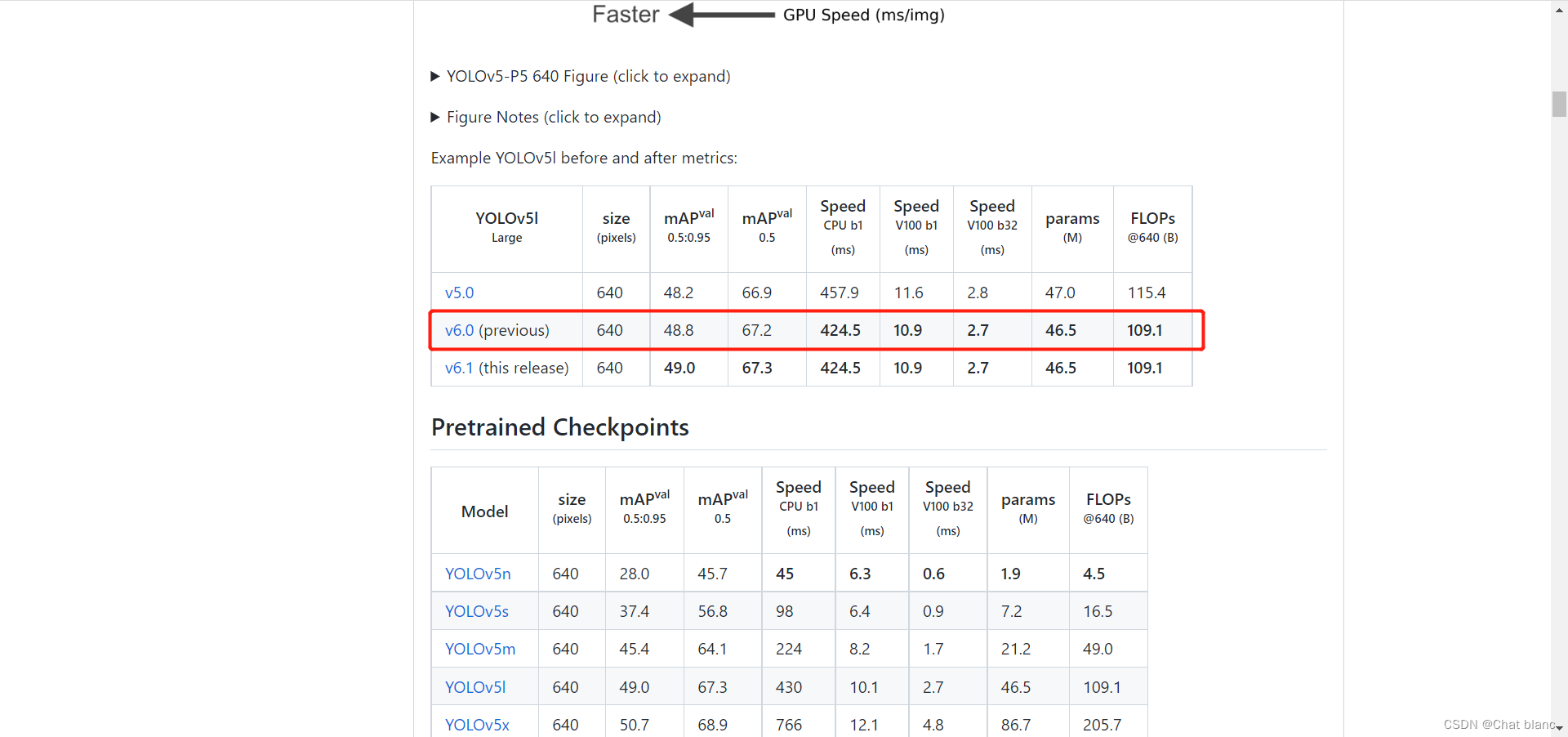Open the v5.0 release link

pos(459,293)
